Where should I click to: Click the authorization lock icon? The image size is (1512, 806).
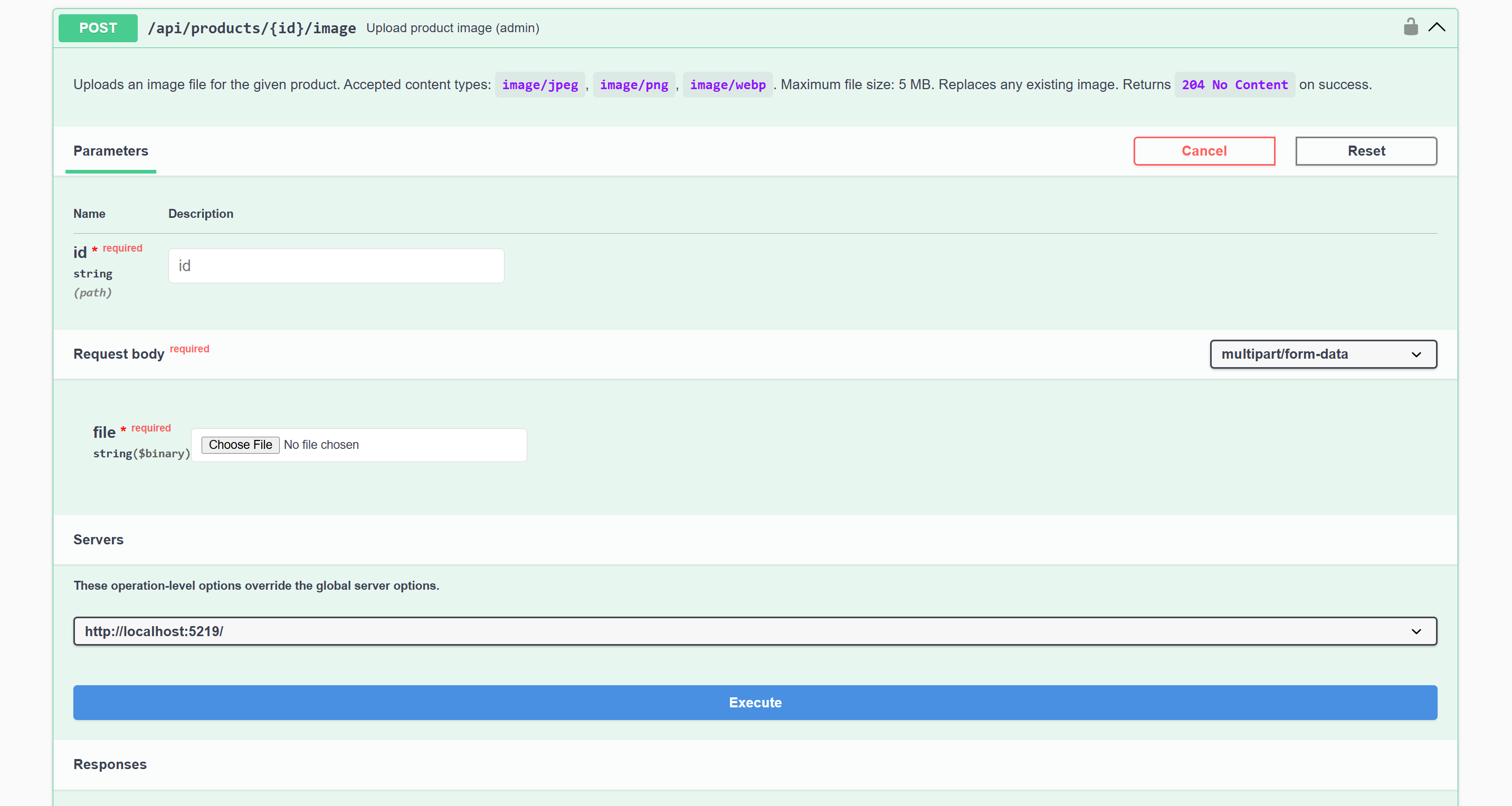1411,27
